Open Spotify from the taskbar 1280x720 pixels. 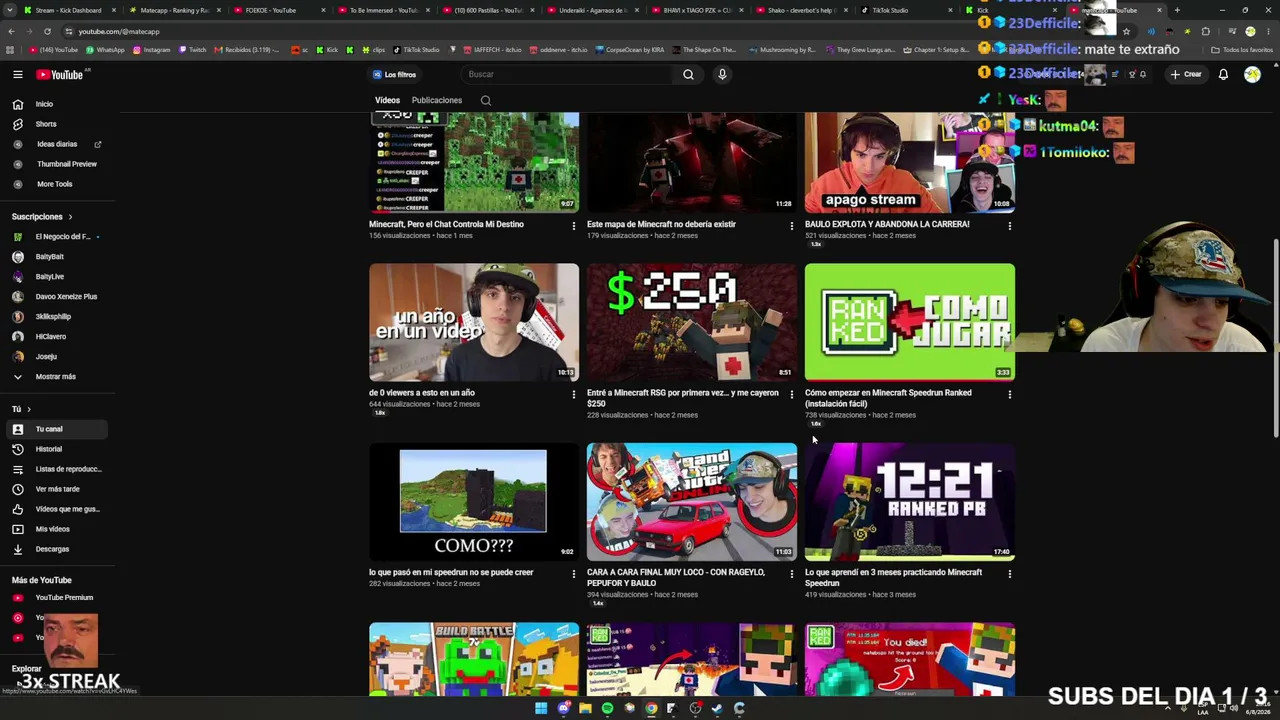pos(607,708)
